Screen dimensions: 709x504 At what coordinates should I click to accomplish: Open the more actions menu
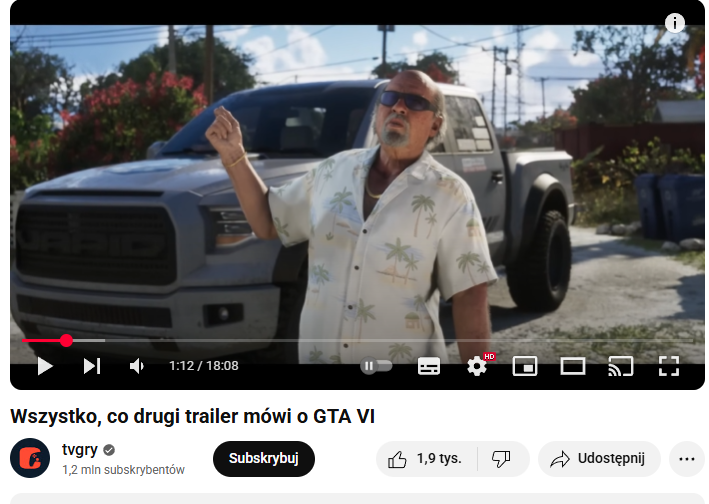pyautogui.click(x=687, y=459)
